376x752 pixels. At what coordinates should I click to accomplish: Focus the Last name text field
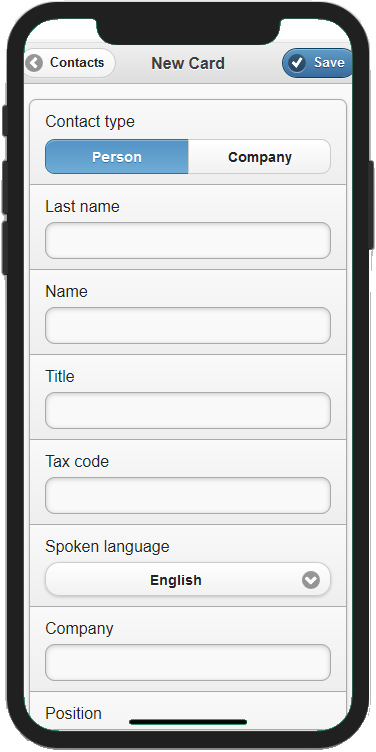[188, 240]
